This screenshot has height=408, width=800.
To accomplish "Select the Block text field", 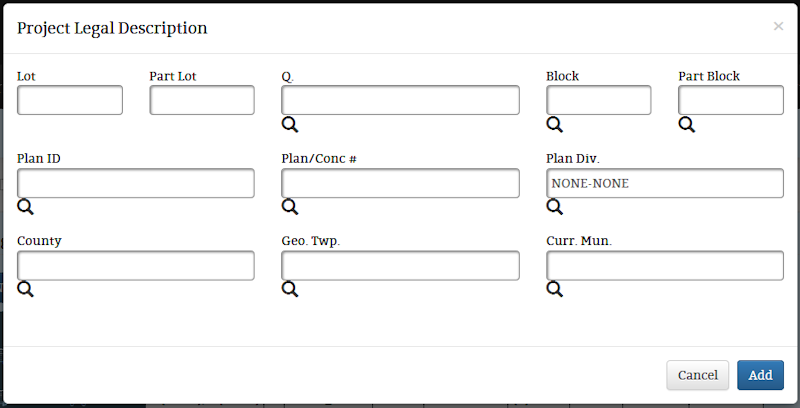I will [x=598, y=100].
